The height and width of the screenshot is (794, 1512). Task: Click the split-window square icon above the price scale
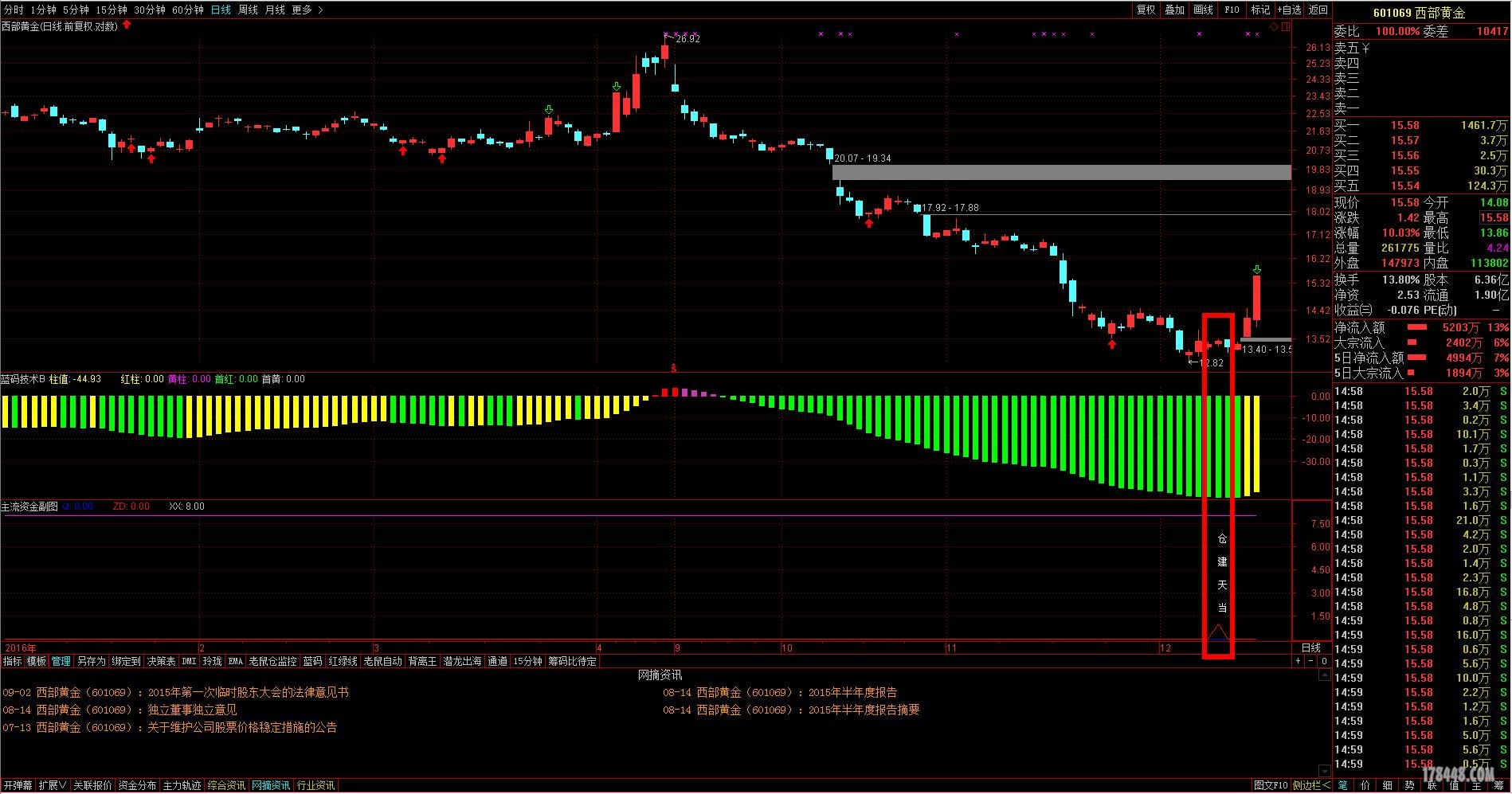1285,27
